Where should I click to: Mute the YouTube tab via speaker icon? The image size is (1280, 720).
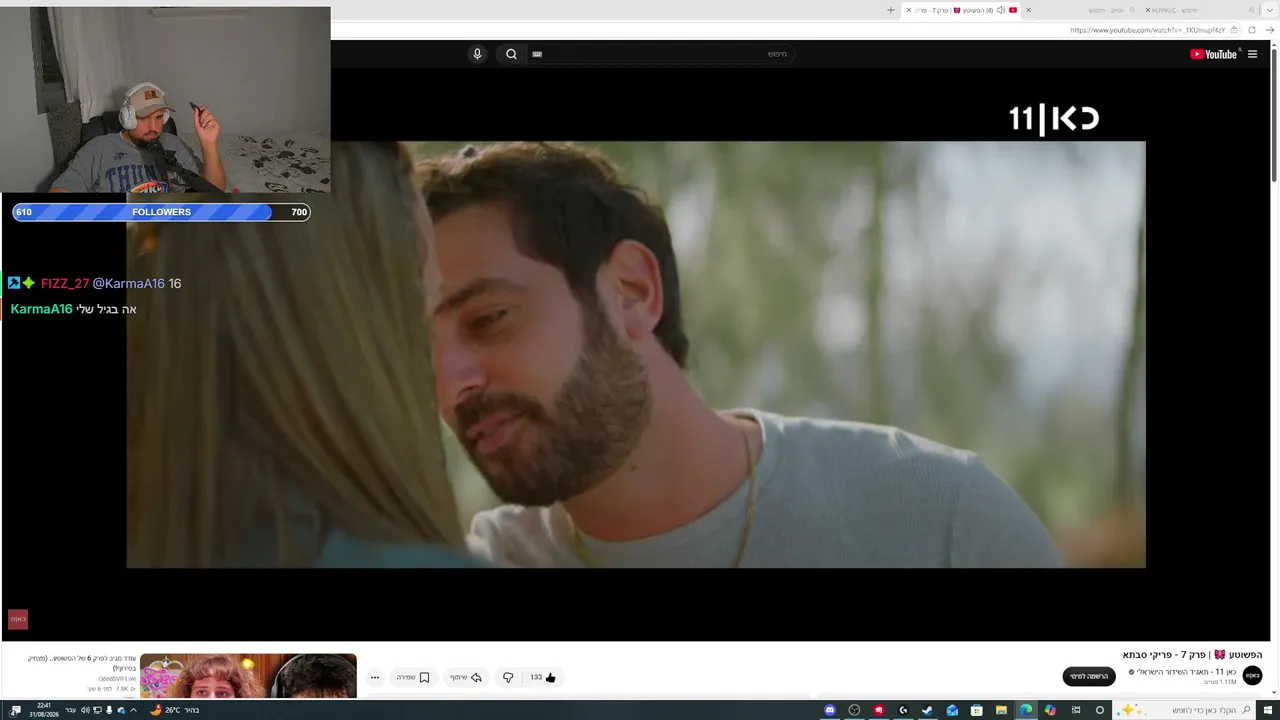click(x=1000, y=10)
